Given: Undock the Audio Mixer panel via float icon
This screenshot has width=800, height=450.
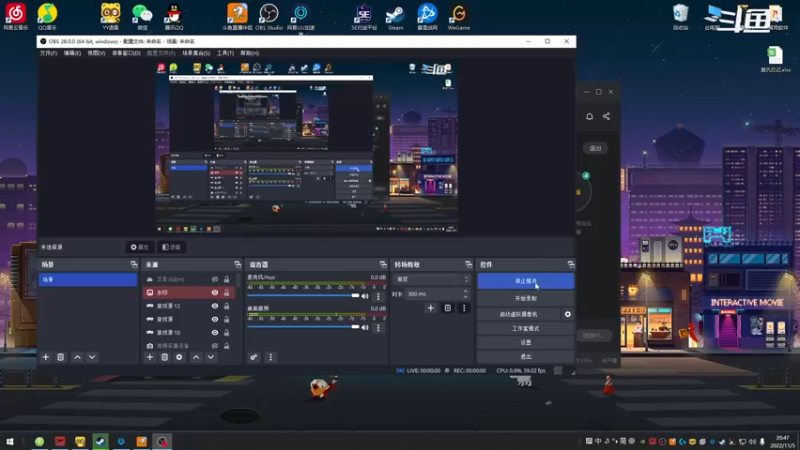Looking at the screenshot, I should click(383, 264).
